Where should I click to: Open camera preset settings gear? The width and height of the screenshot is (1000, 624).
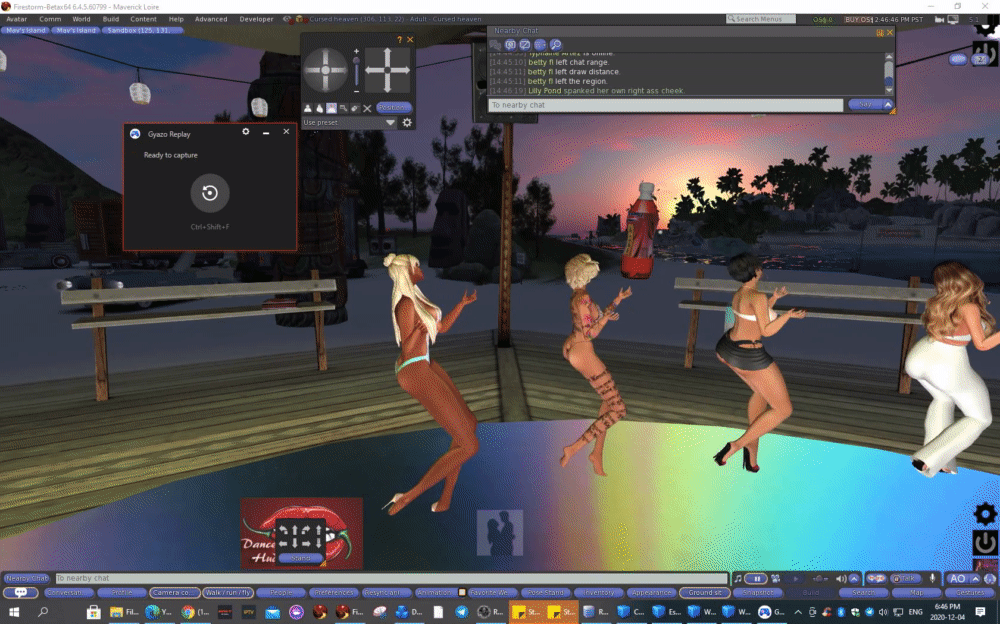click(x=407, y=123)
